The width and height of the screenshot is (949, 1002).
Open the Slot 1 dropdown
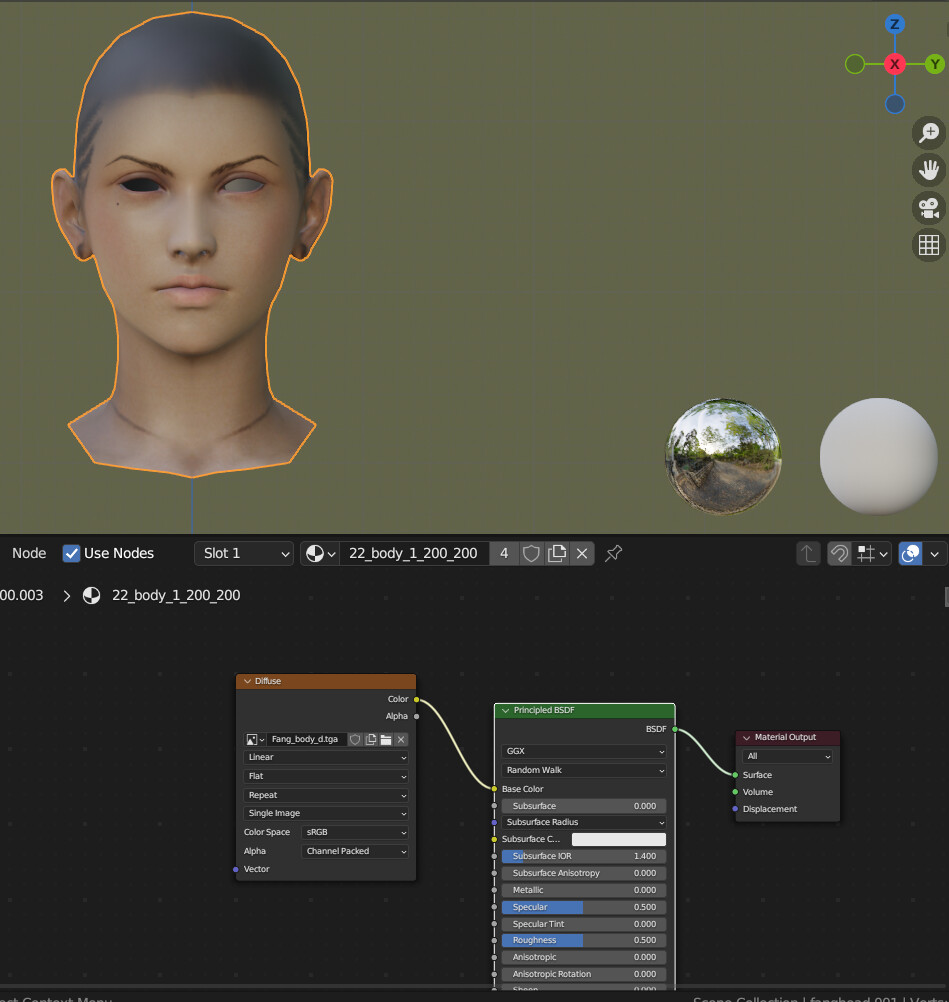(243, 553)
